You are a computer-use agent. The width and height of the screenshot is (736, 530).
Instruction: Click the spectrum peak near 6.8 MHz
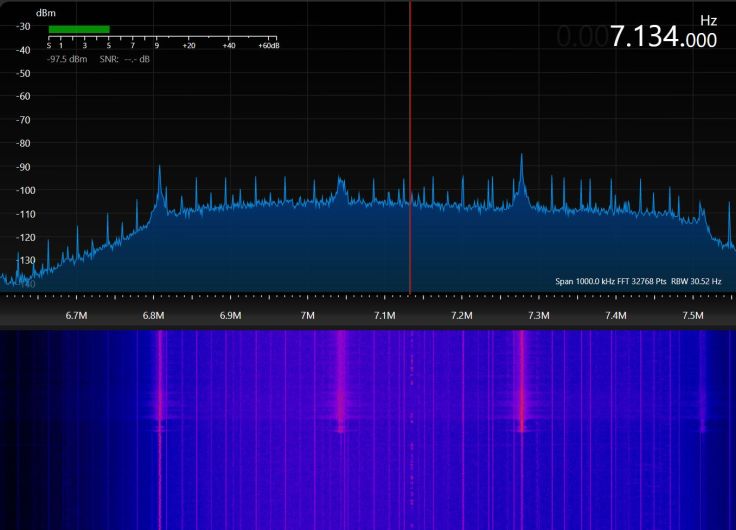pos(159,170)
